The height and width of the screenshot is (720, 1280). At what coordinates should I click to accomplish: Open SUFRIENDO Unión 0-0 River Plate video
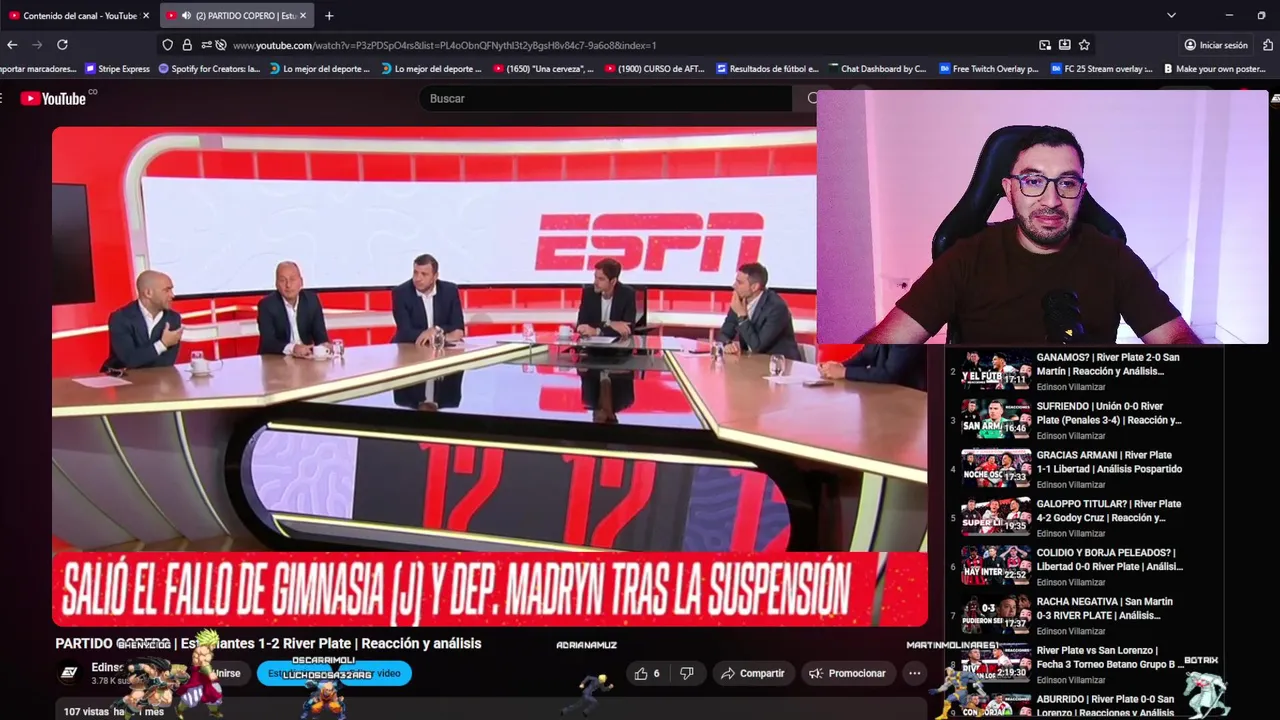1108,413
